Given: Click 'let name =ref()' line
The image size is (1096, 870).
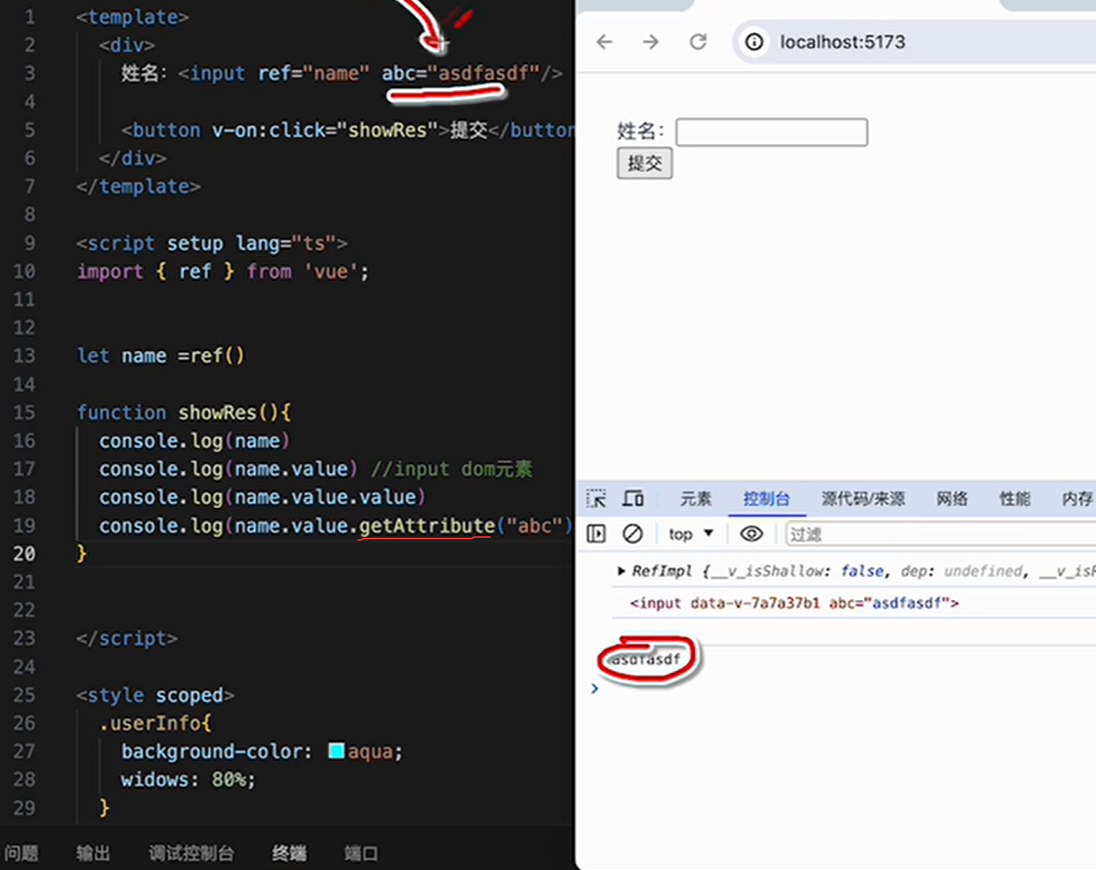Looking at the screenshot, I should 161,356.
